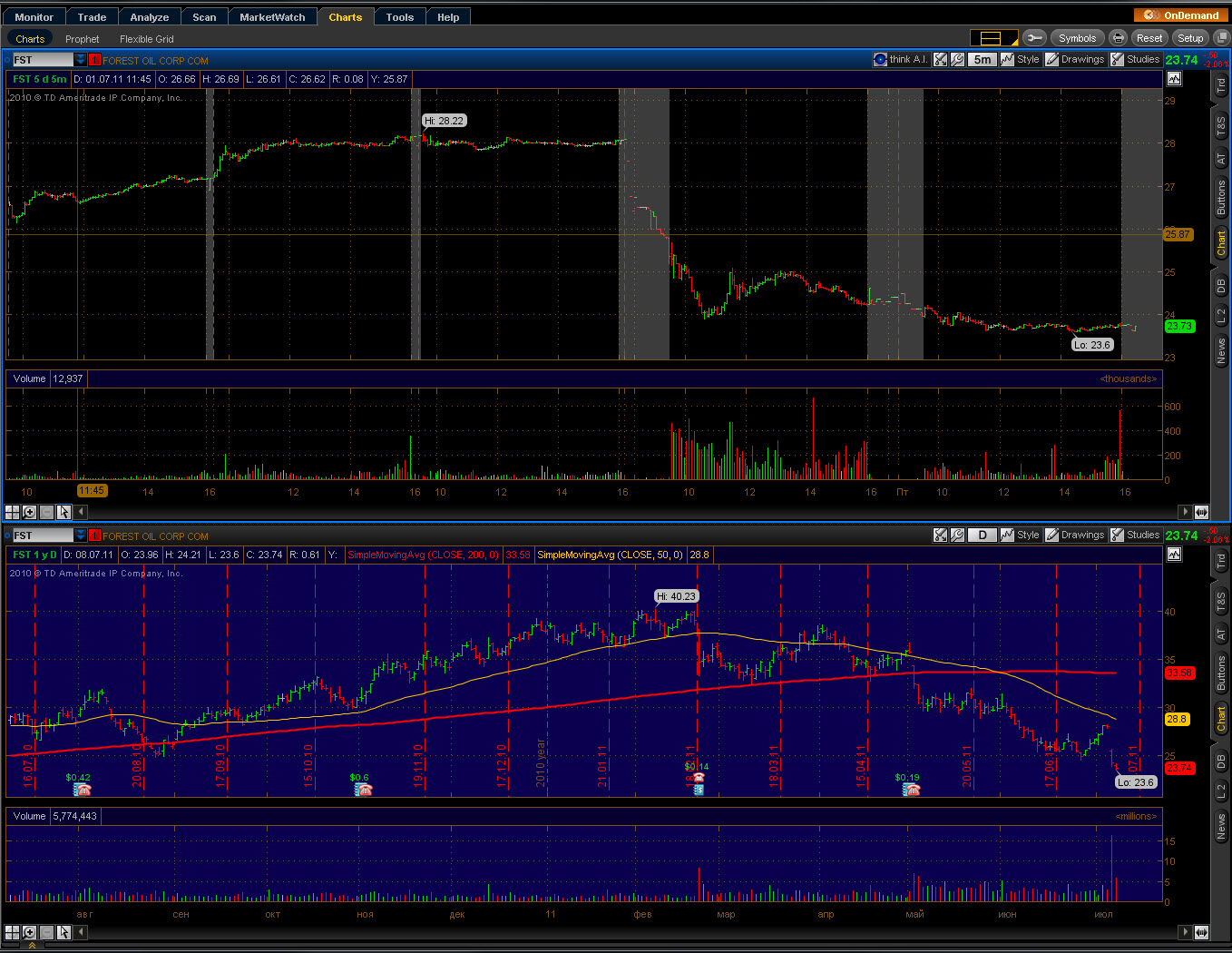Click bottom chart symbol field FST

coord(43,535)
